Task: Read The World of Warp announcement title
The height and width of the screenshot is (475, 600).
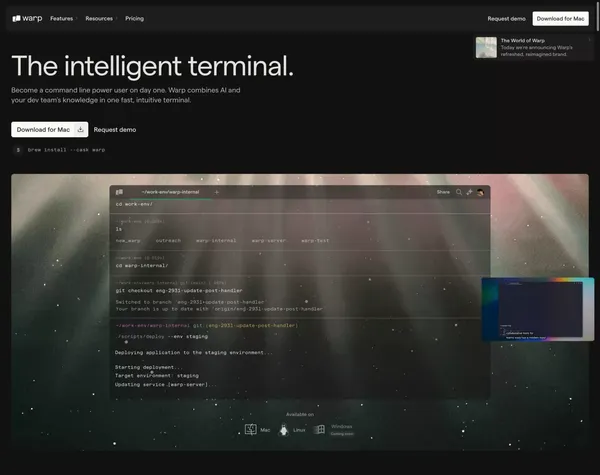Action: pos(522,40)
